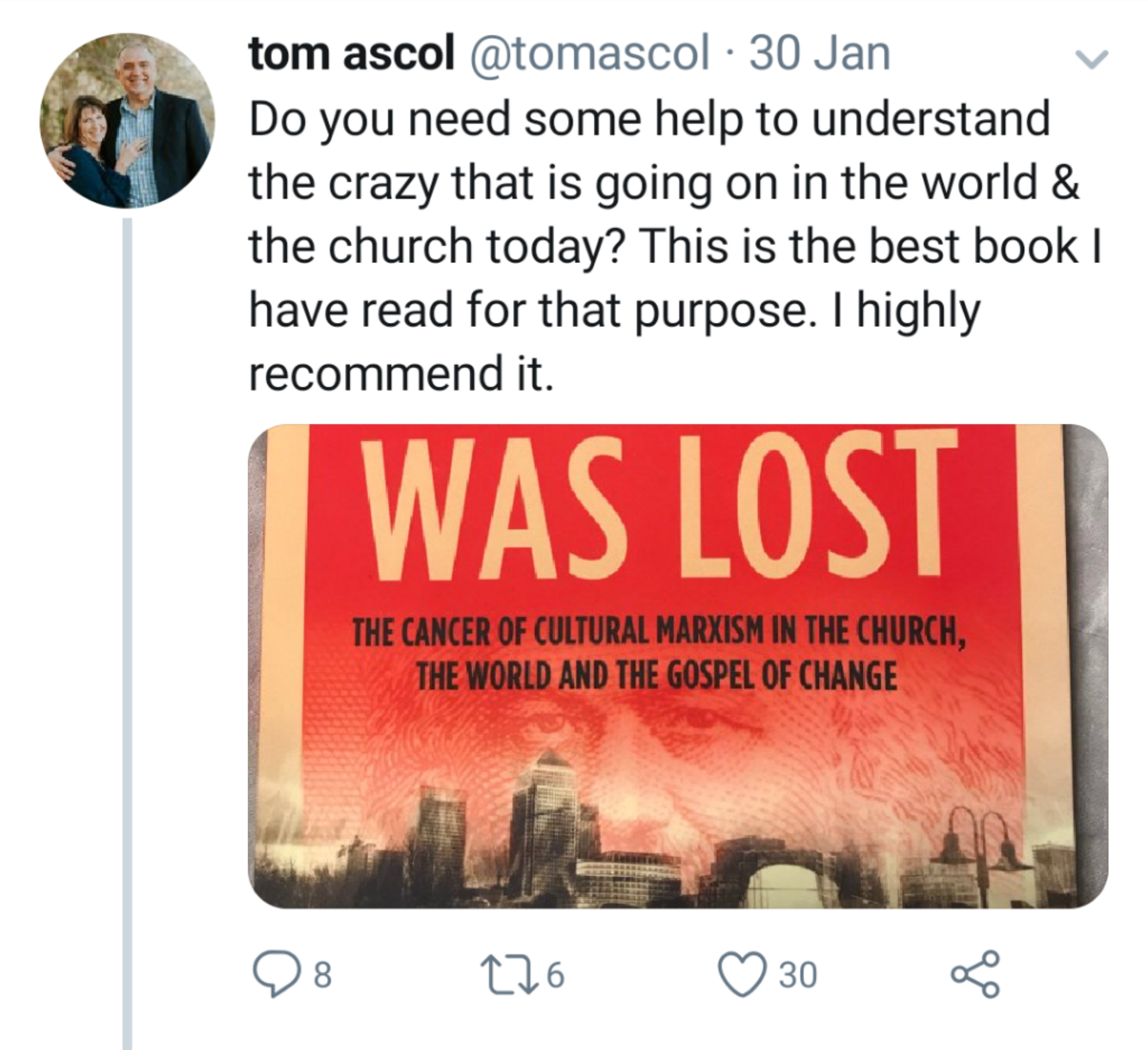Open the 30 Jan timestamp link
Image resolution: width=1148 pixels, height=1050 pixels.
coord(820,54)
